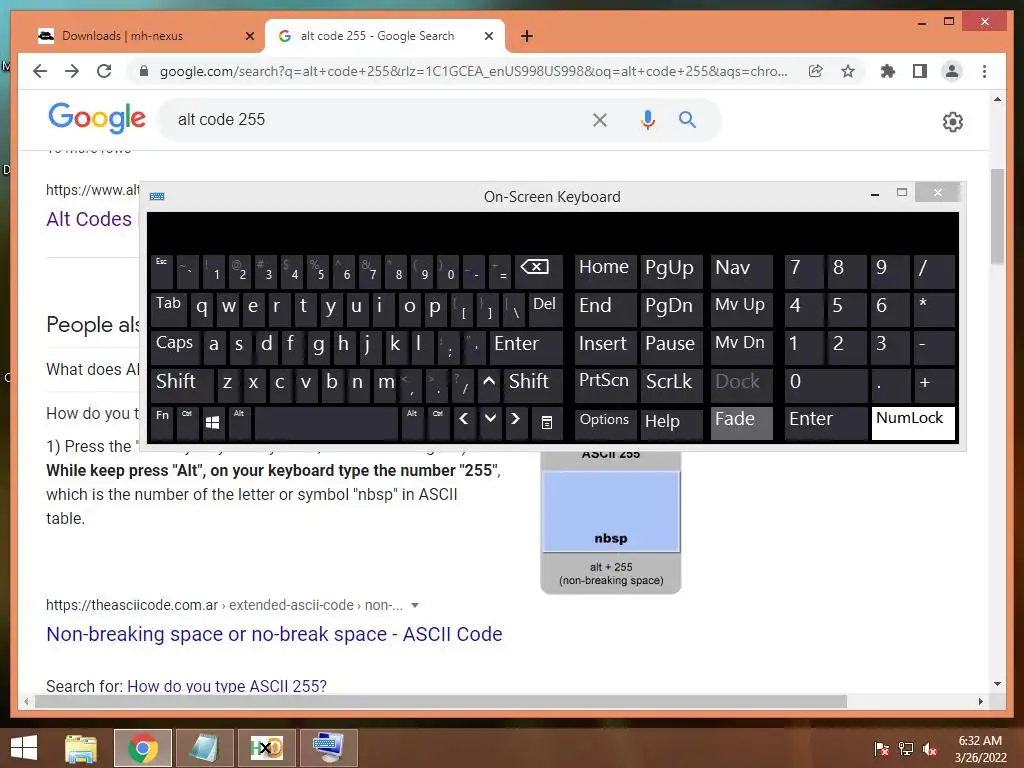Tap the right arrow key on On-Screen Keyboard
1024x768 pixels.
515,423
